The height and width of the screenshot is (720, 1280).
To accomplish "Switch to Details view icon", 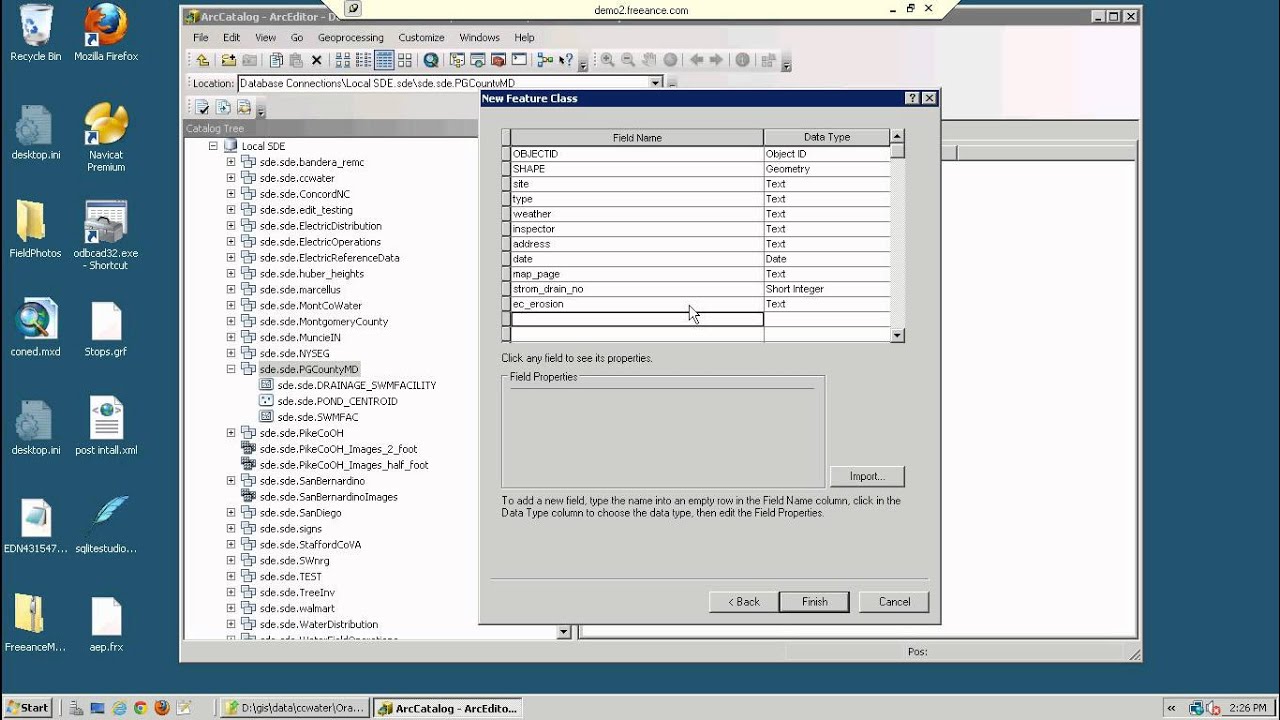I will (384, 60).
